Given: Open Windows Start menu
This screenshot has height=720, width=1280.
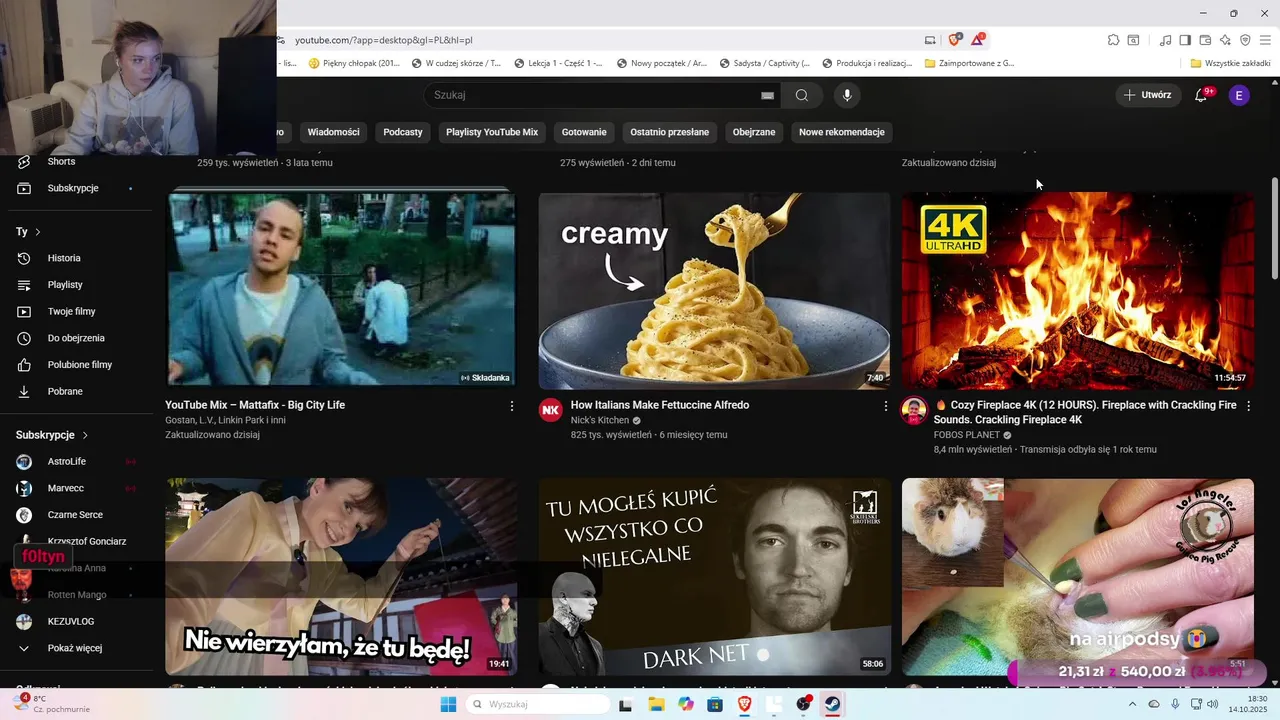Looking at the screenshot, I should tap(449, 704).
